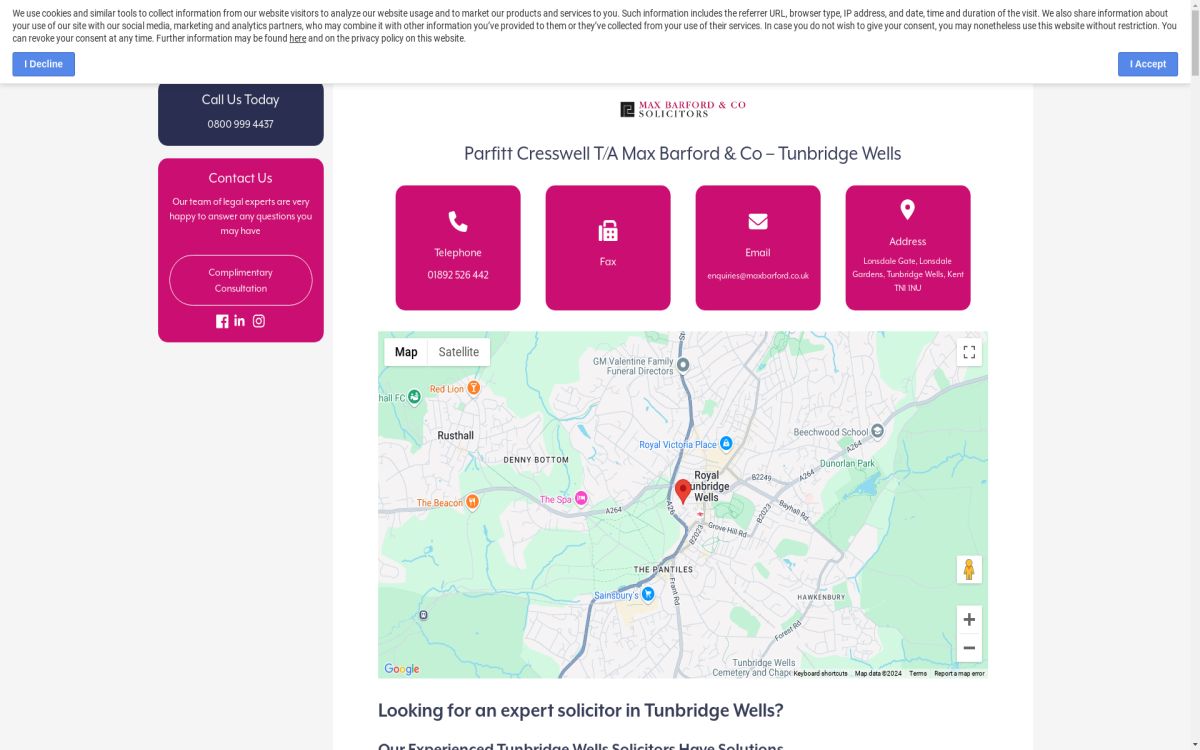Click the 'Report a map error' link
The image size is (1200, 750).
pyautogui.click(x=958, y=673)
